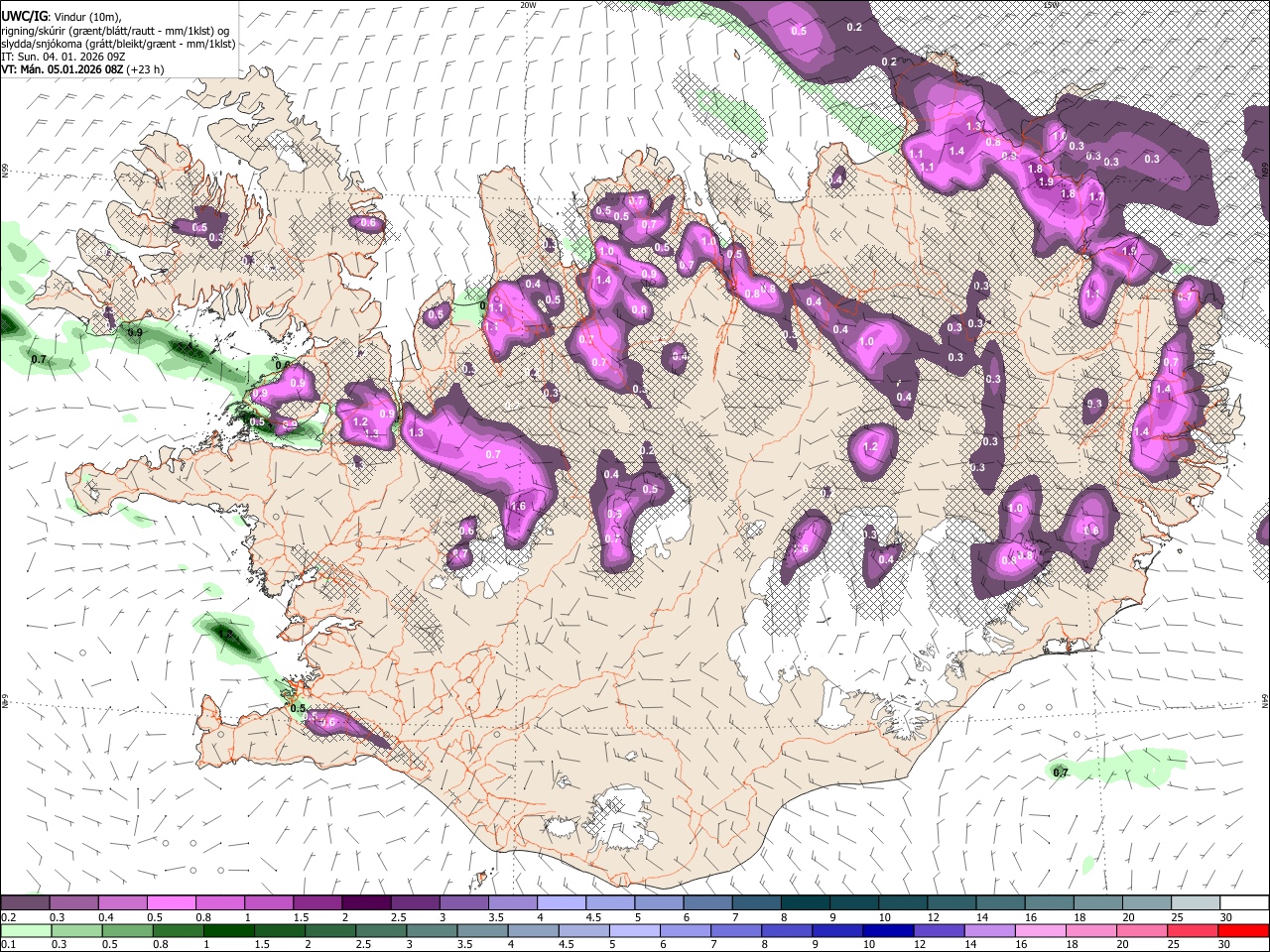
Task: Click the '1.6' snowfall value on the map
Action: pyautogui.click(x=518, y=506)
